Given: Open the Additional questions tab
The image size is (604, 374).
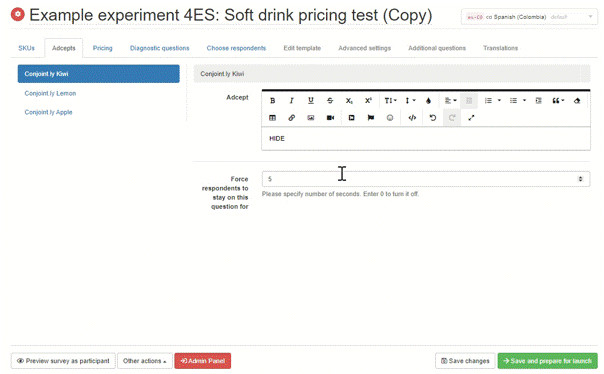Looking at the screenshot, I should [x=437, y=48].
